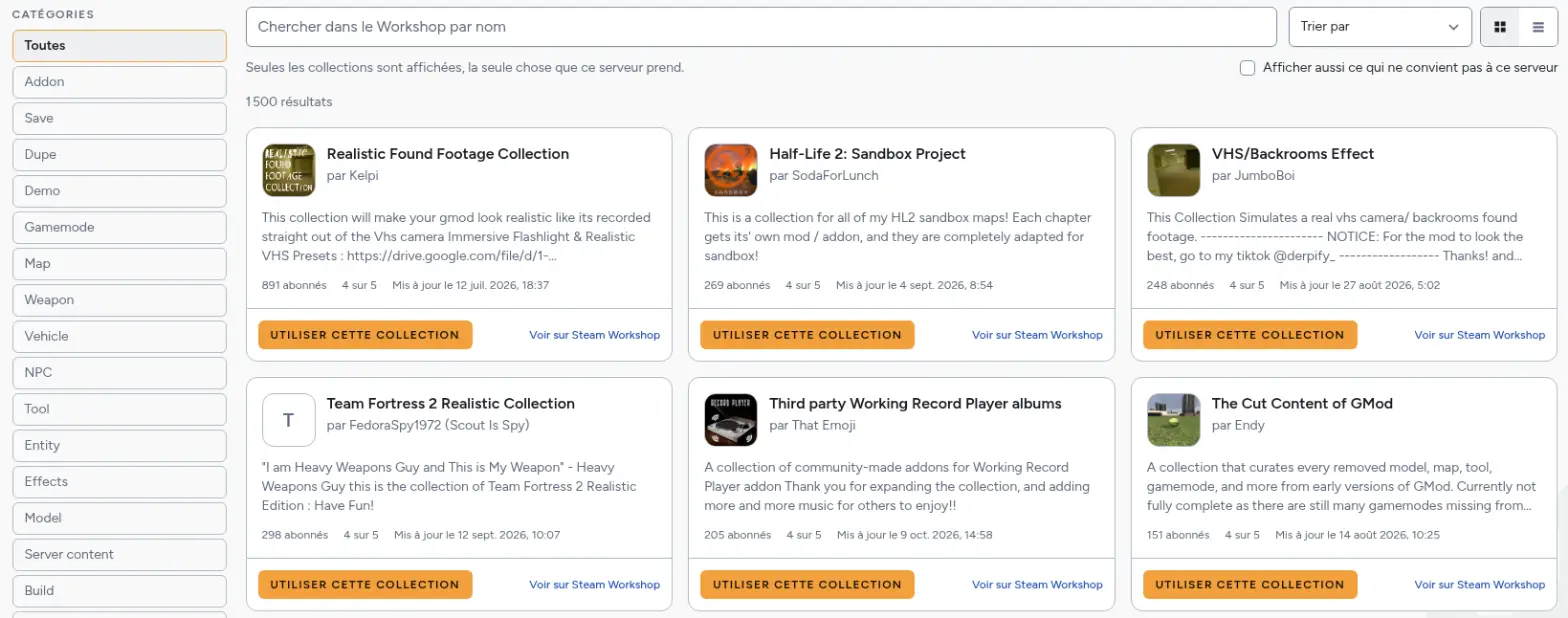Filter by Save category
The image size is (1568, 618).
(120, 118)
